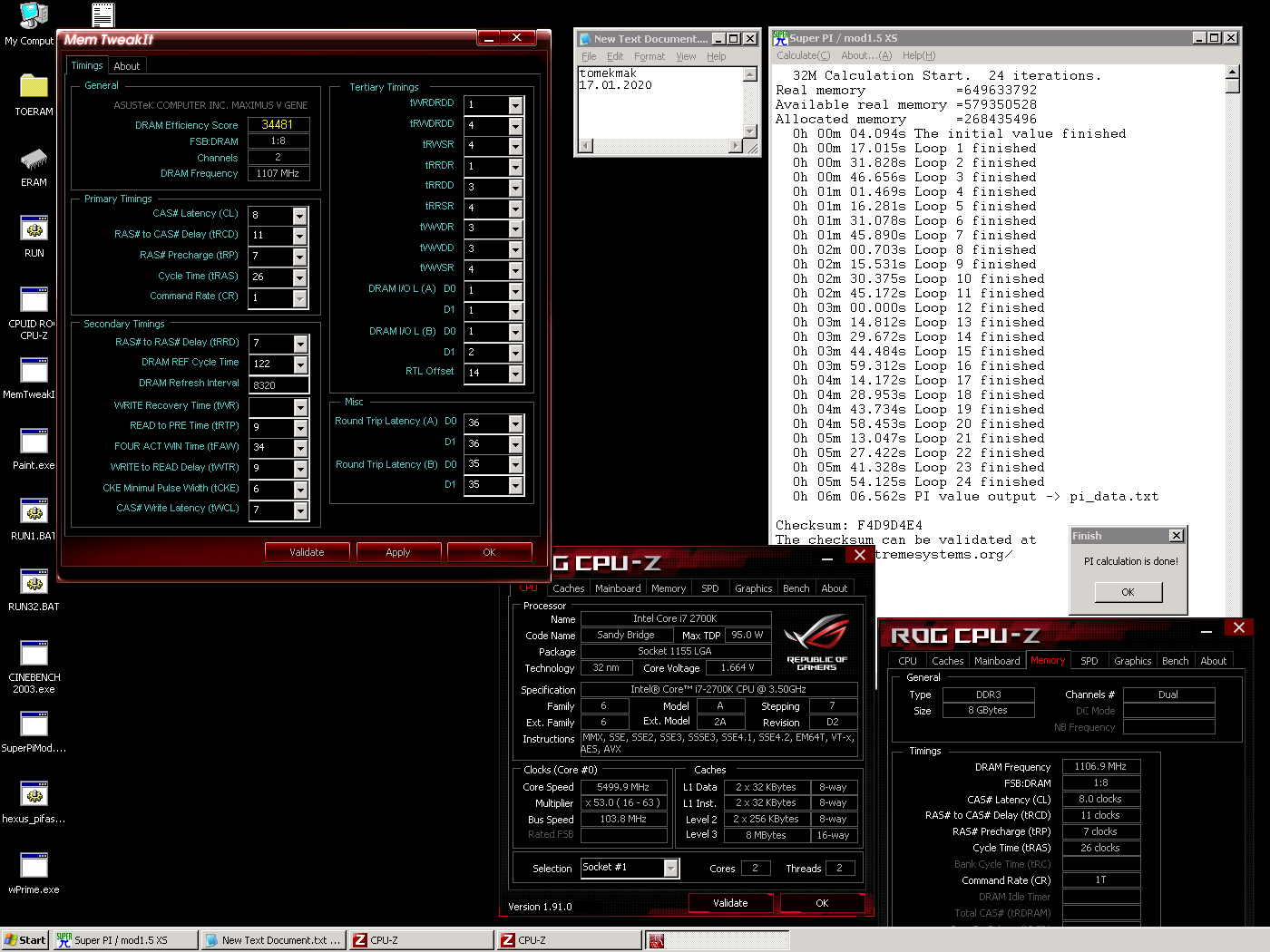Click the Notepad window title icon

point(585,39)
